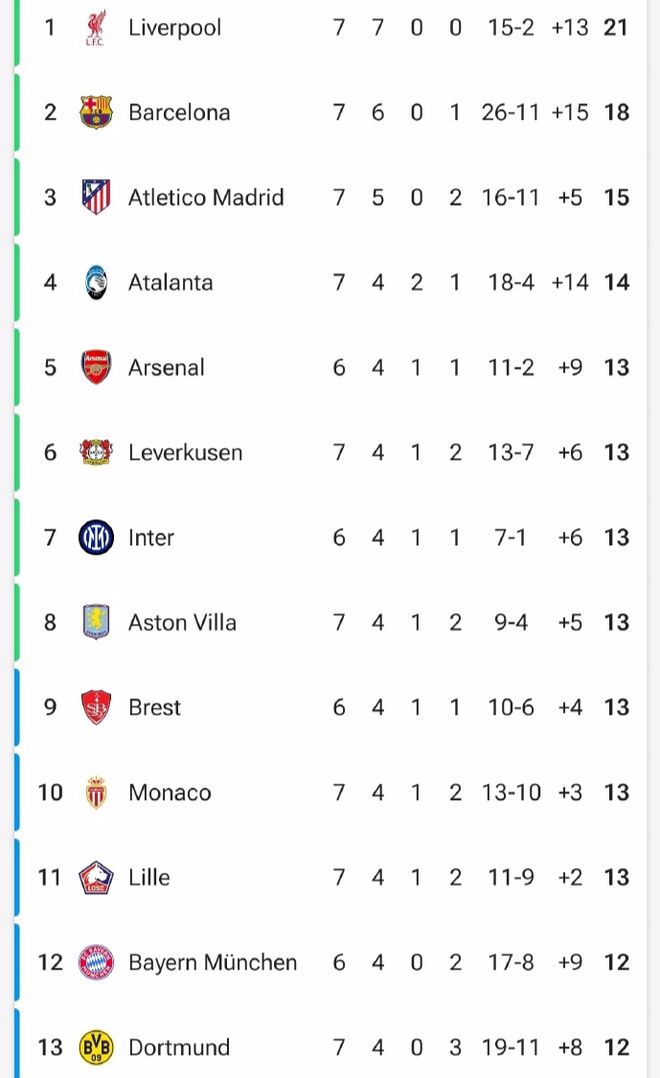Click the Atletico Madrid crest icon
The height and width of the screenshot is (1078, 660).
click(96, 197)
